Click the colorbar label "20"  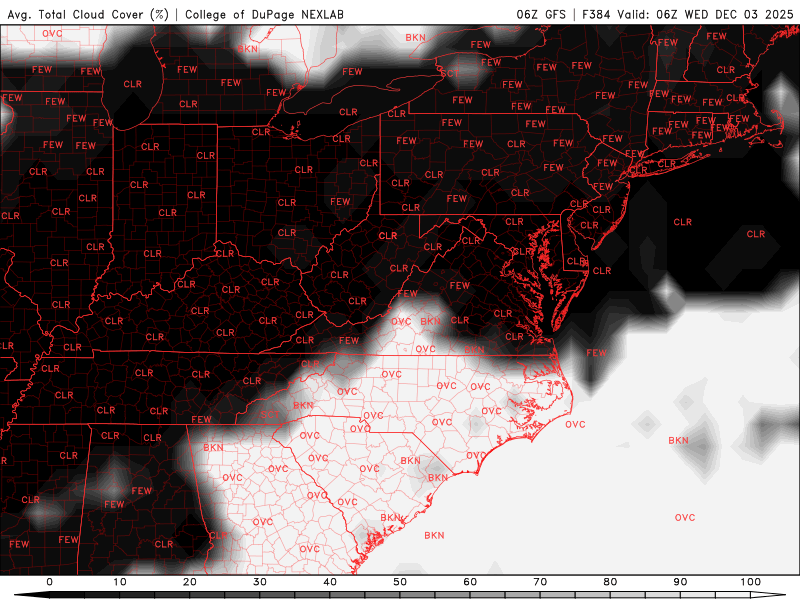pos(190,582)
